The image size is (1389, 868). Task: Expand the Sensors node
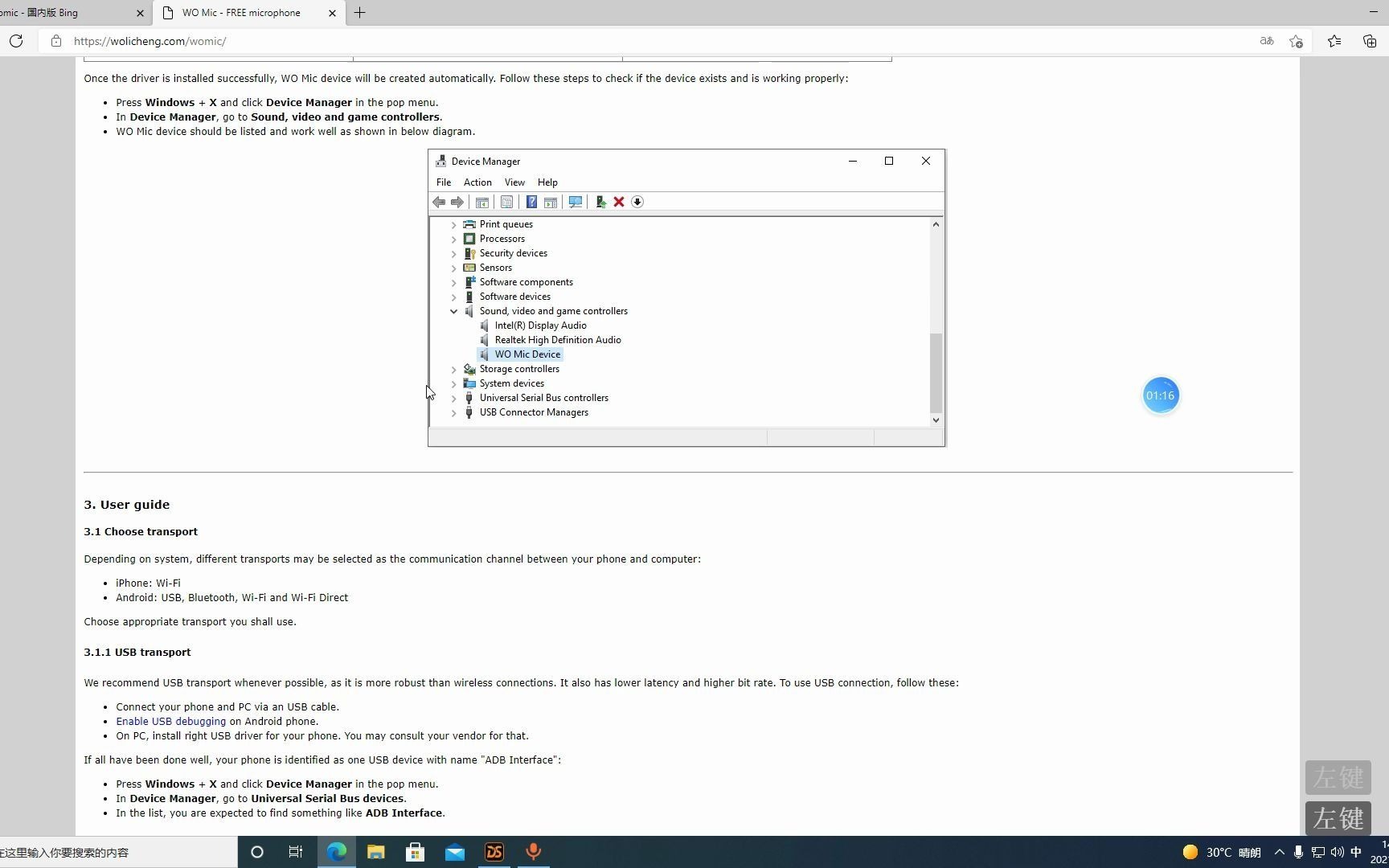click(x=454, y=268)
